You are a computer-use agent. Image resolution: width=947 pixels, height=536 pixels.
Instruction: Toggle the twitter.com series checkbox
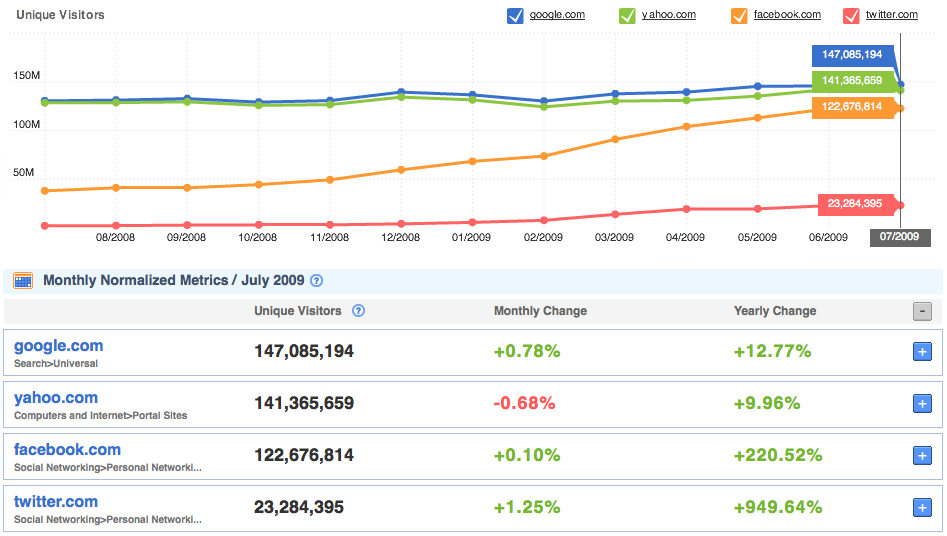[x=851, y=16]
